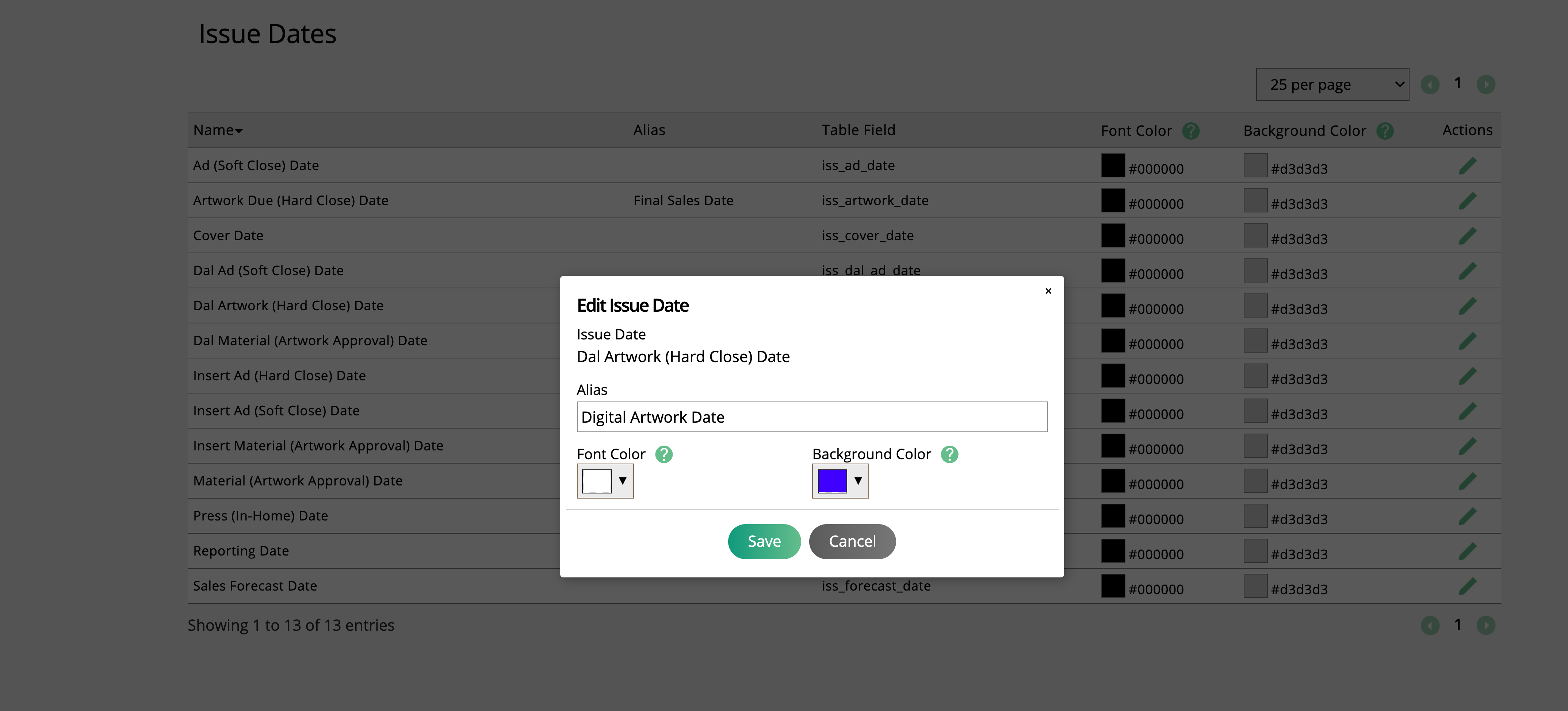The image size is (1568, 711).
Task: Click the Alias column header
Action: click(649, 130)
